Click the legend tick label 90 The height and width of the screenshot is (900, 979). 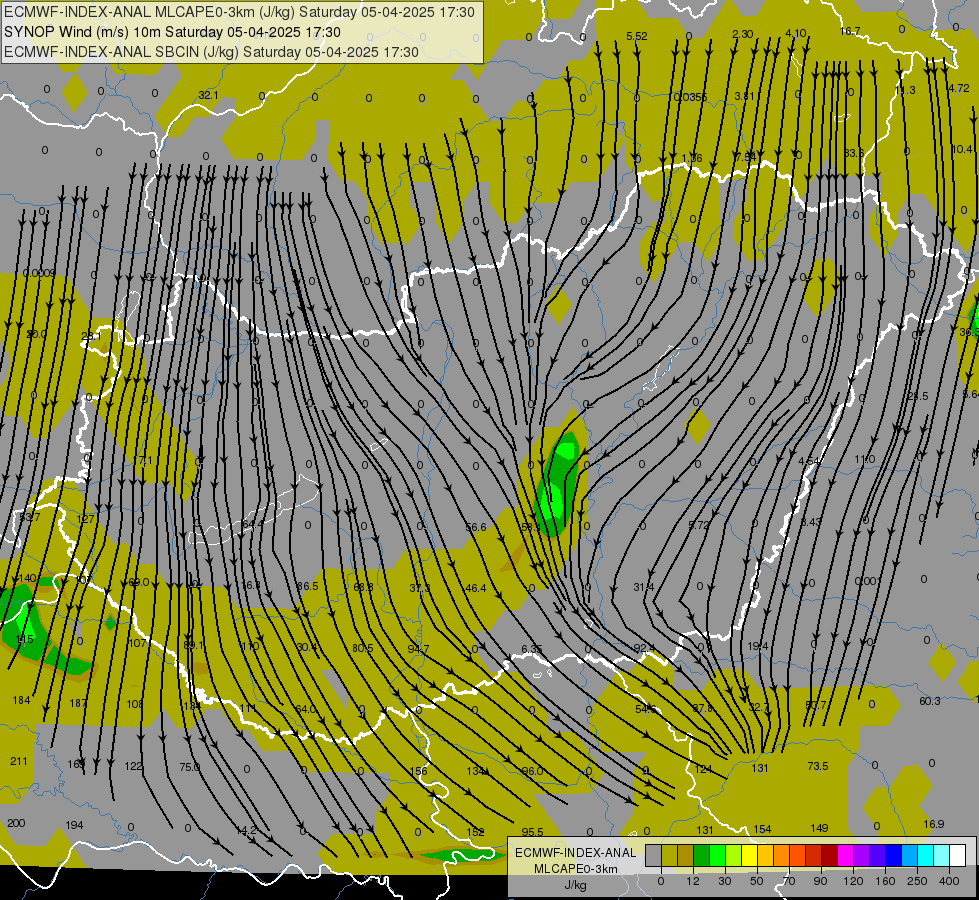tap(820, 881)
